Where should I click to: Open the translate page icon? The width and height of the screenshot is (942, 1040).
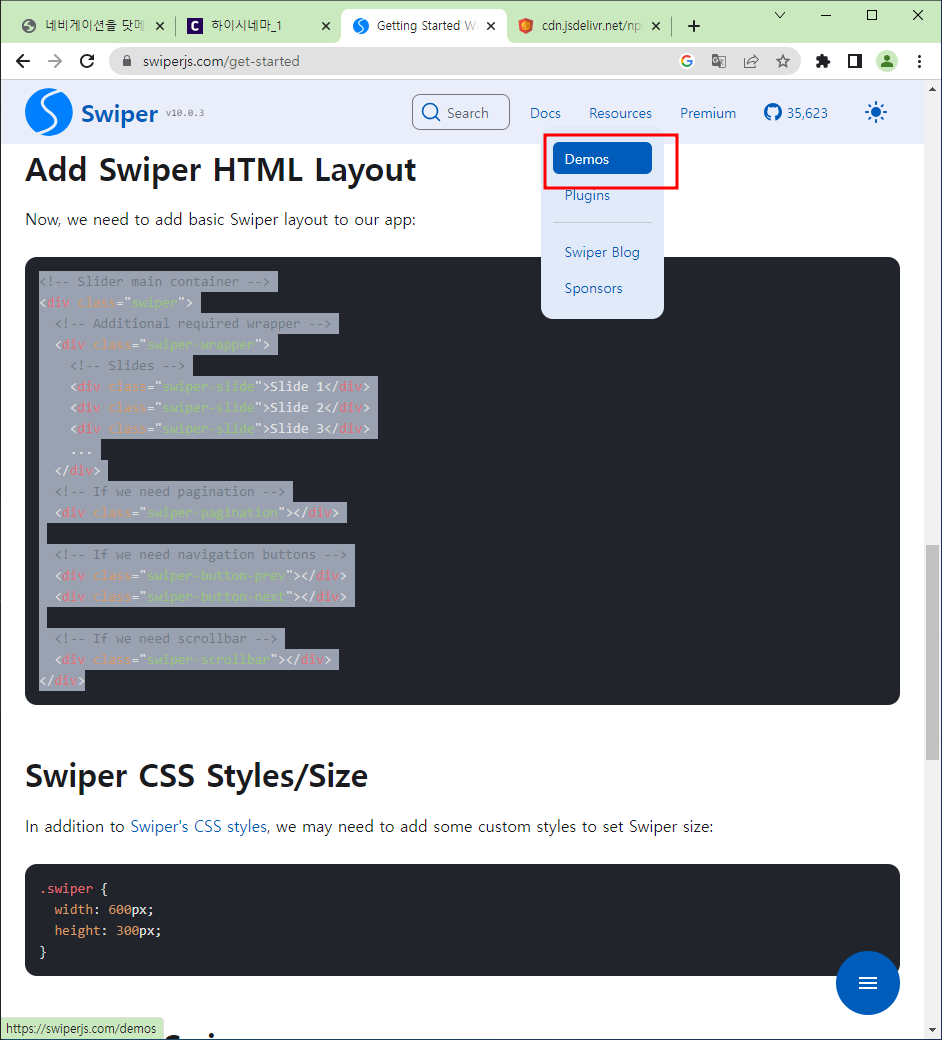pos(718,61)
